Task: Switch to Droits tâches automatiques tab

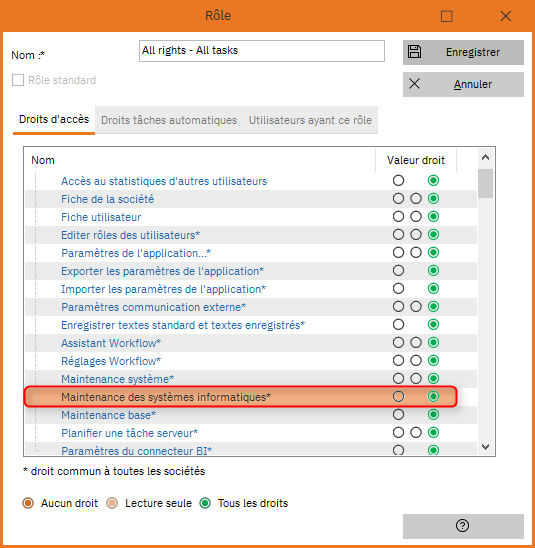Action: click(169, 120)
